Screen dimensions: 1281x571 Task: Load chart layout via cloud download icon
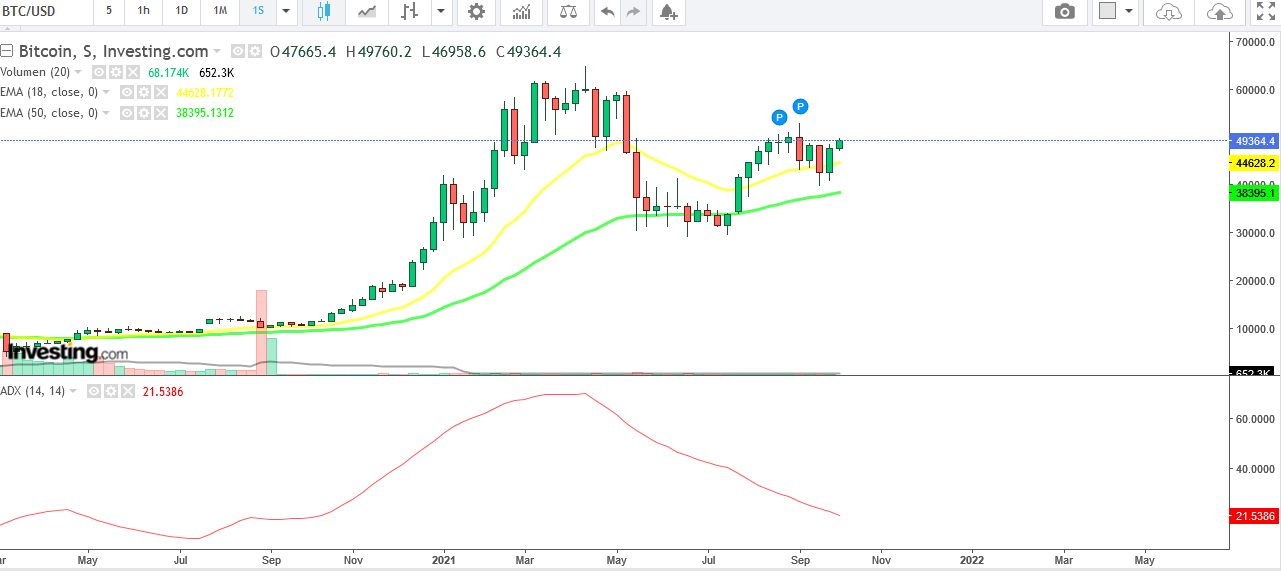[1168, 12]
